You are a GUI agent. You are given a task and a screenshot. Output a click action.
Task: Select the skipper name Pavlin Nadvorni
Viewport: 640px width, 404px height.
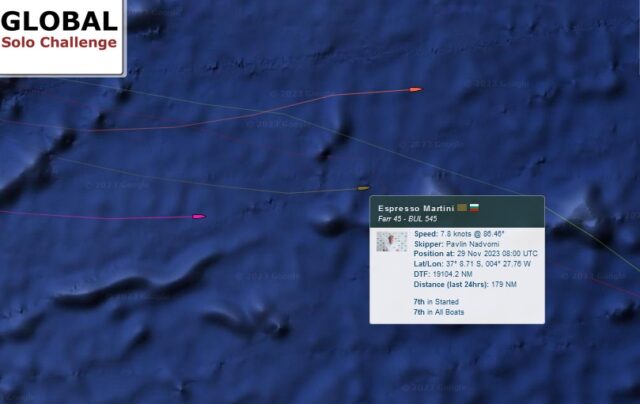coord(472,244)
